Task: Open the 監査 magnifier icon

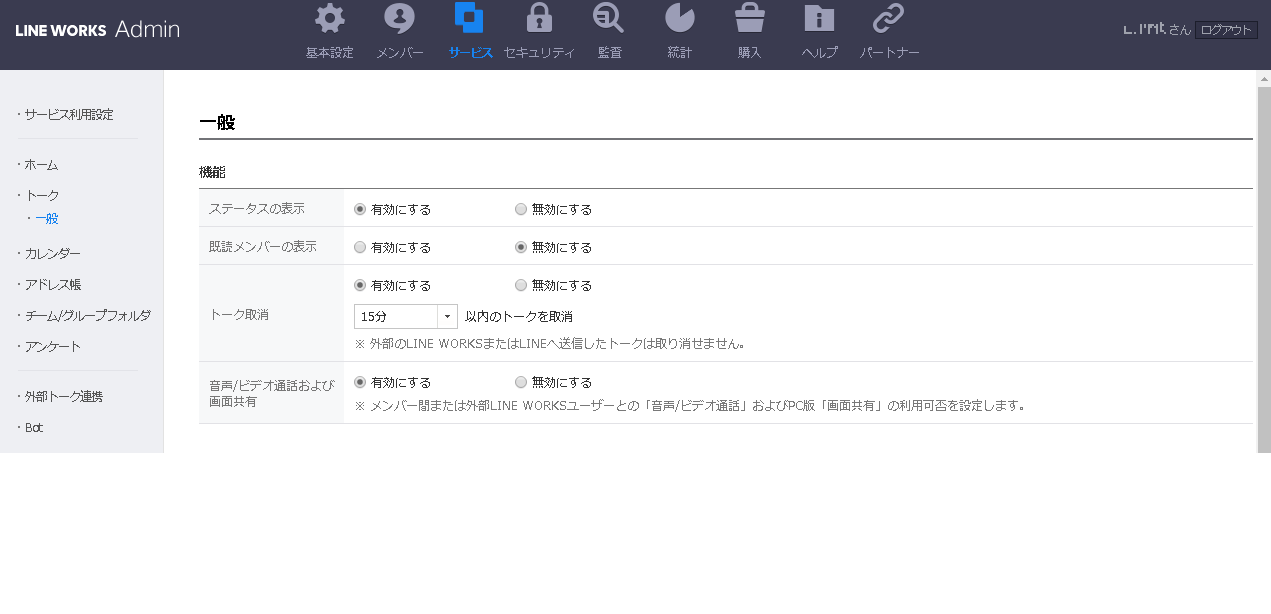Action: (x=608, y=19)
